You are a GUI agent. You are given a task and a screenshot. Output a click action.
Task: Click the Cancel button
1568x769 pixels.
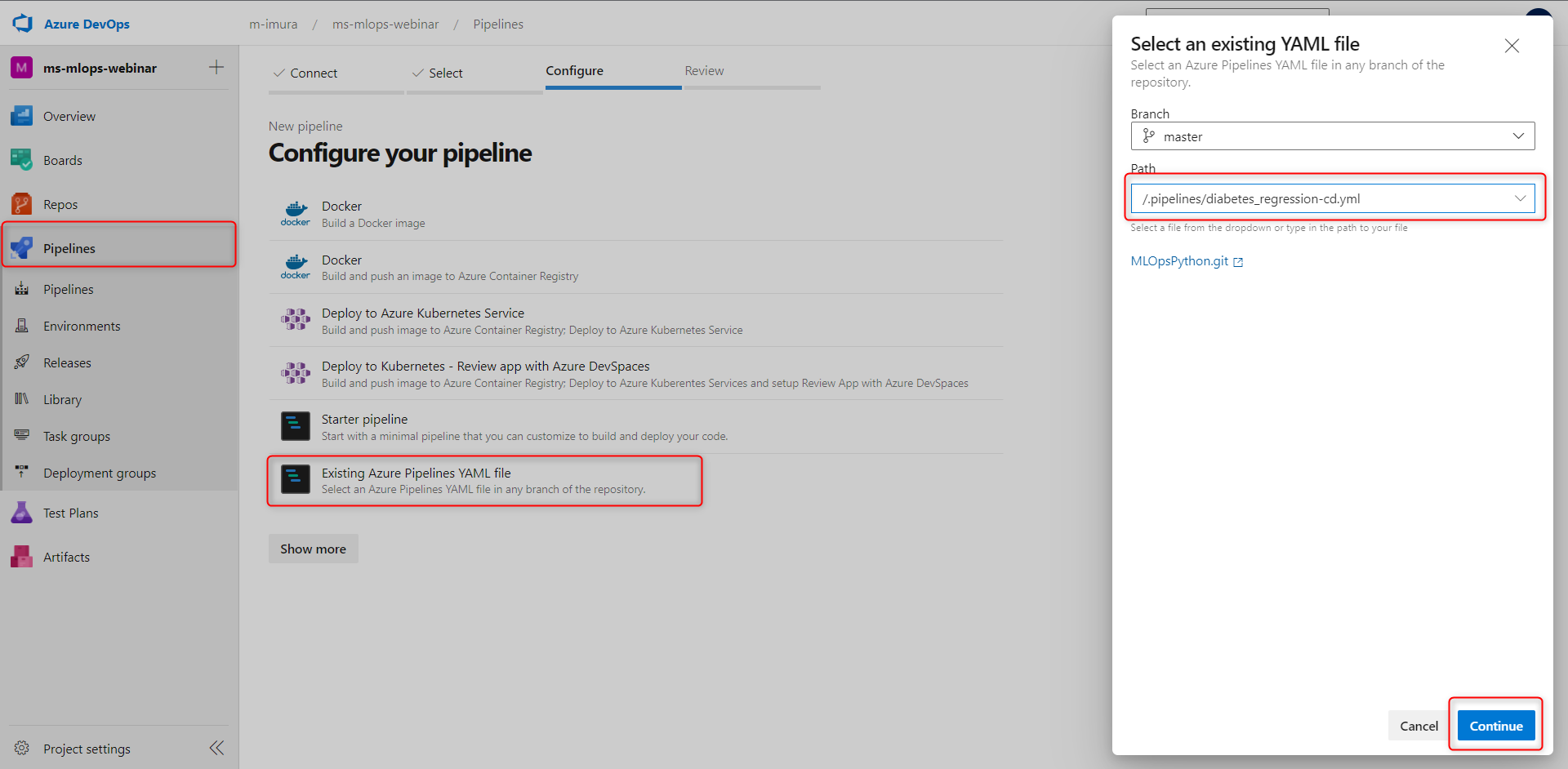[1419, 726]
